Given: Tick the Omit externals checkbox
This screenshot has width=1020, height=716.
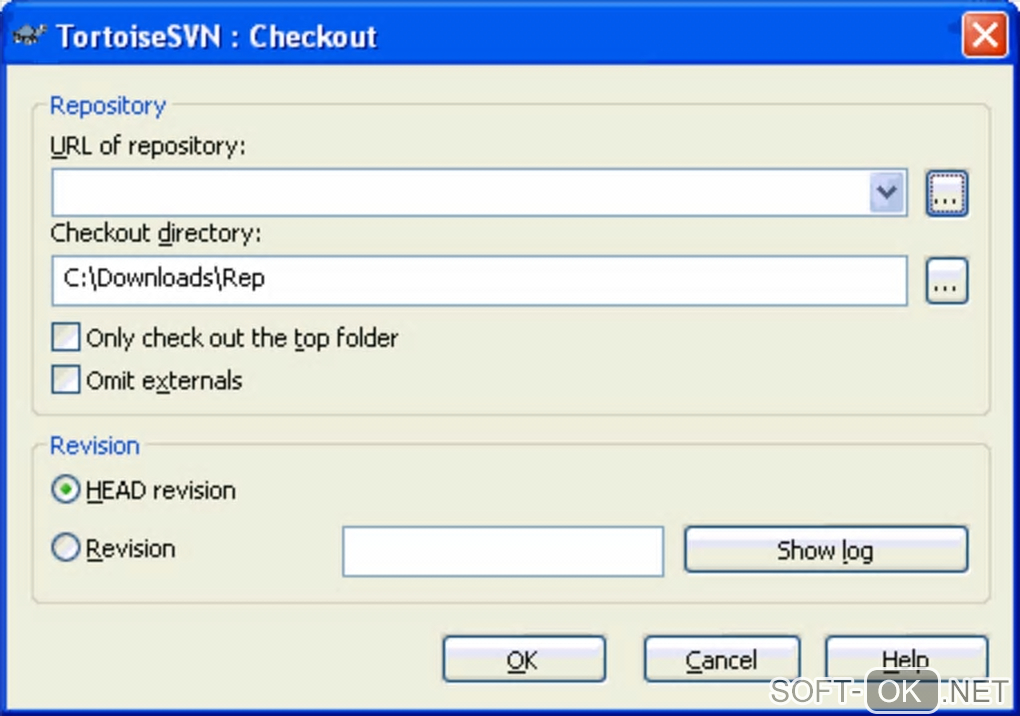Looking at the screenshot, I should click(x=66, y=380).
